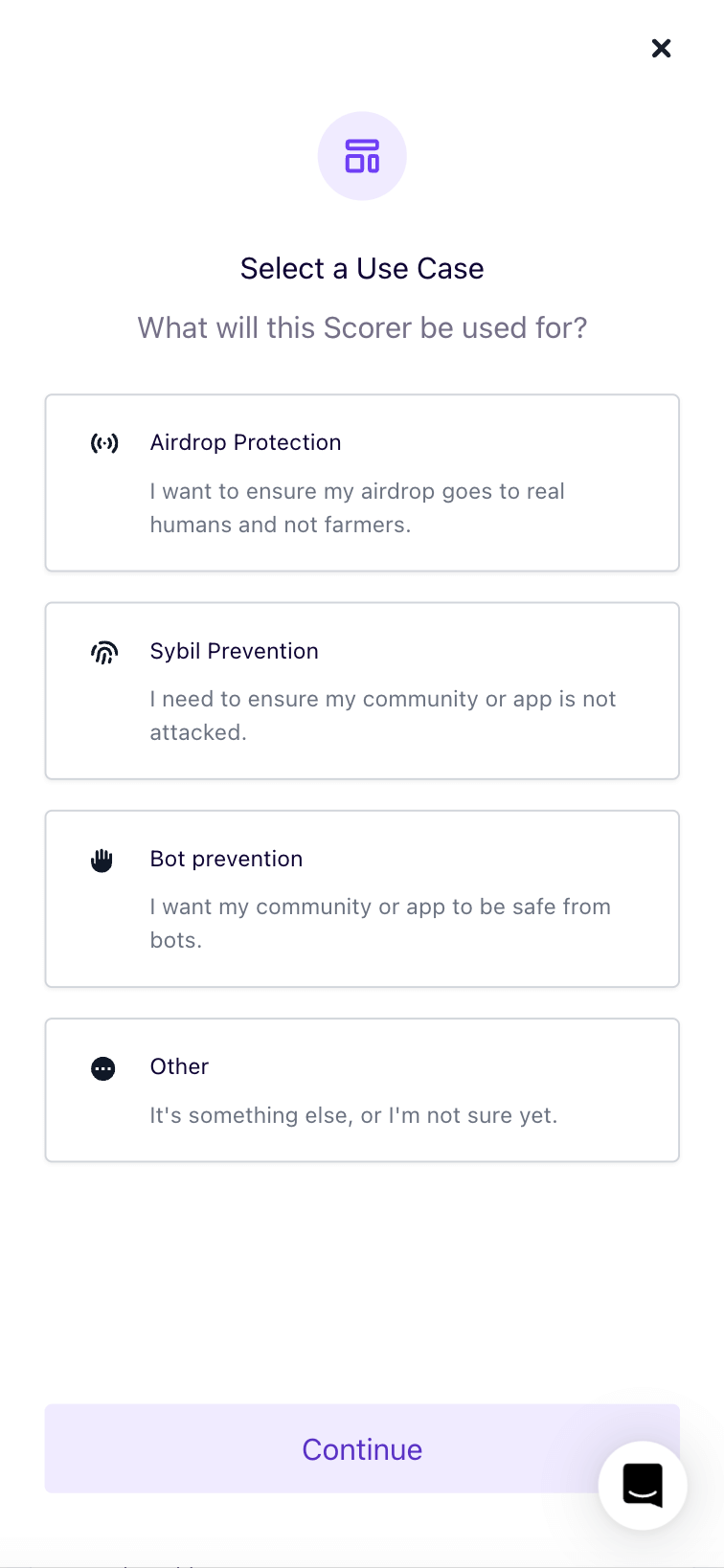
Task: Click the airdrop real humans description text
Action: pos(357,507)
